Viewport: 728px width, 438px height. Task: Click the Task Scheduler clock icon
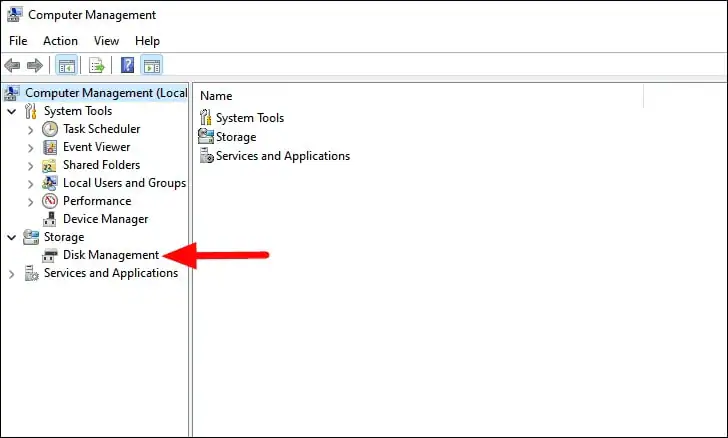tap(50, 129)
